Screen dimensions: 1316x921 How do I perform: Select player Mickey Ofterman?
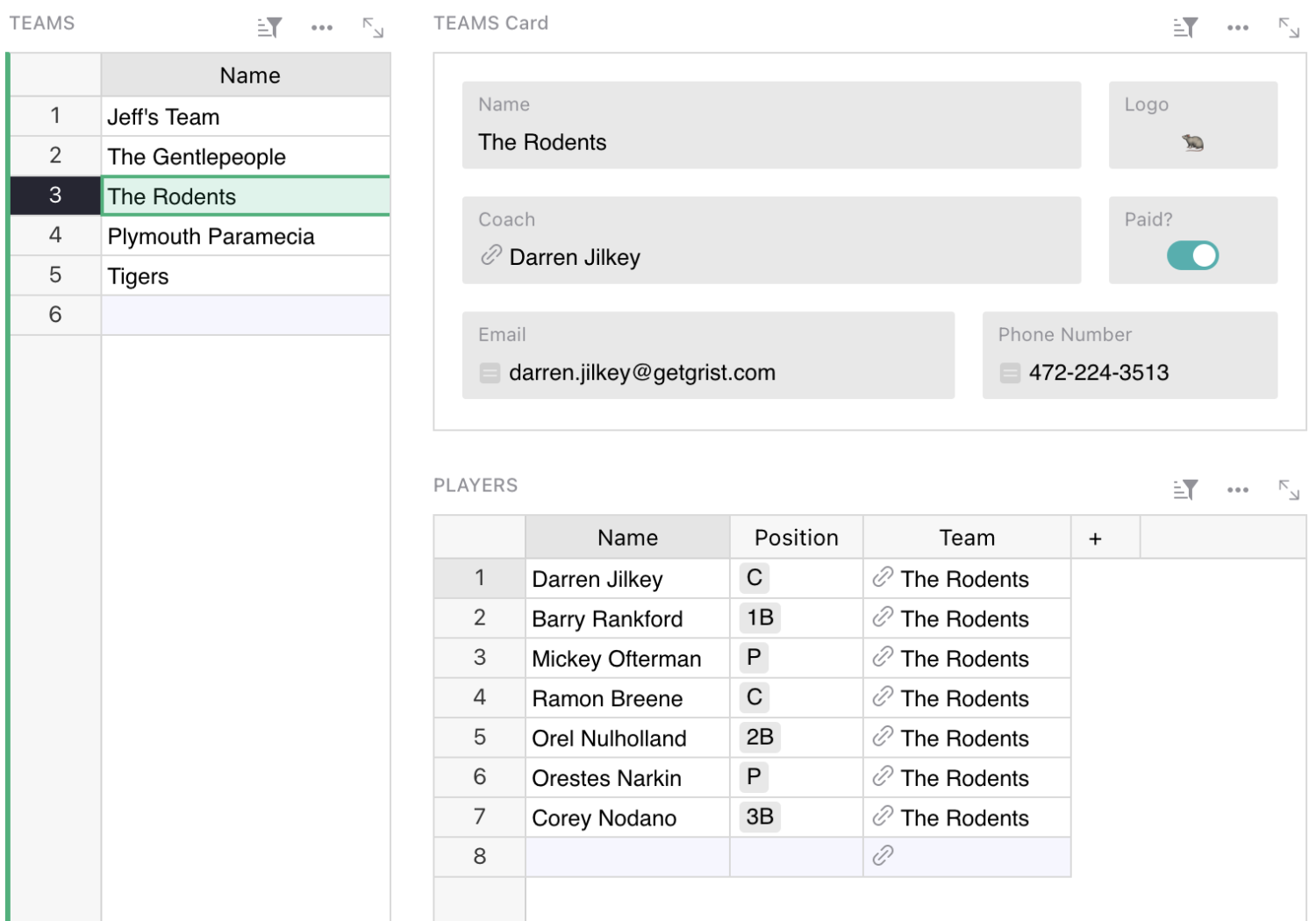coord(627,659)
